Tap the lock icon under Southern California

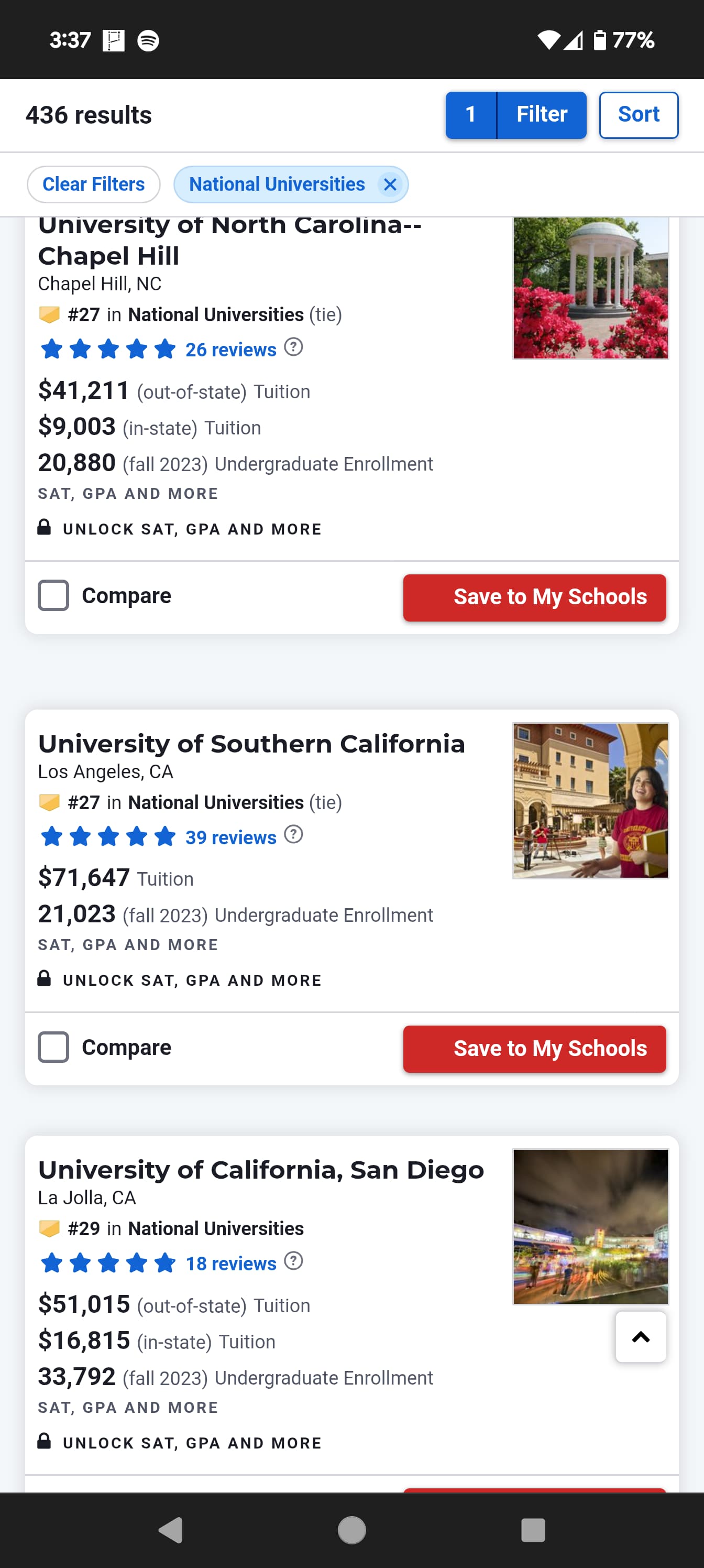pyautogui.click(x=45, y=978)
